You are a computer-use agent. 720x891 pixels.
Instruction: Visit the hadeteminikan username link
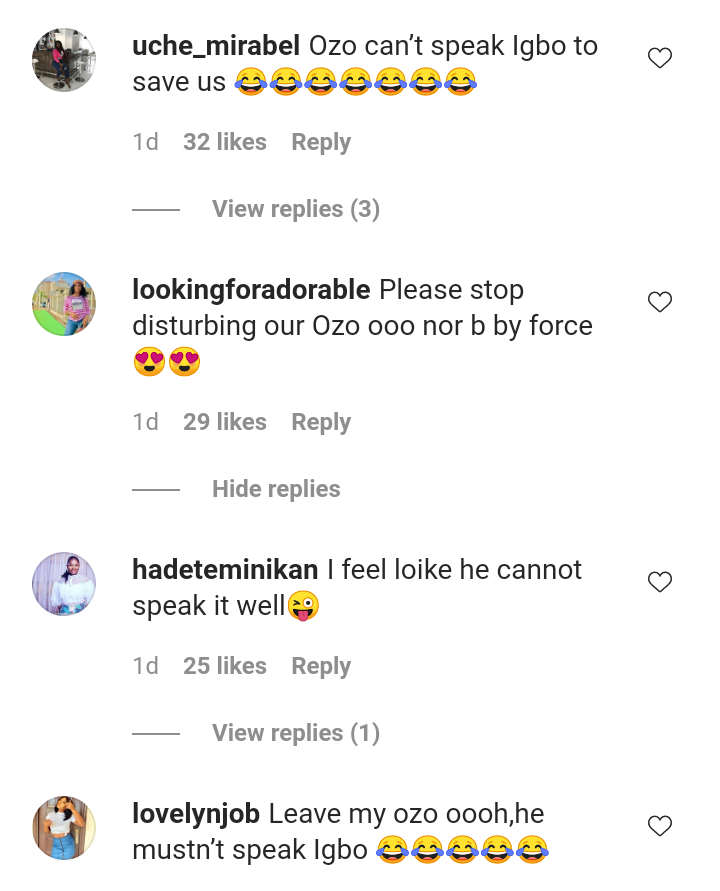[x=225, y=570]
